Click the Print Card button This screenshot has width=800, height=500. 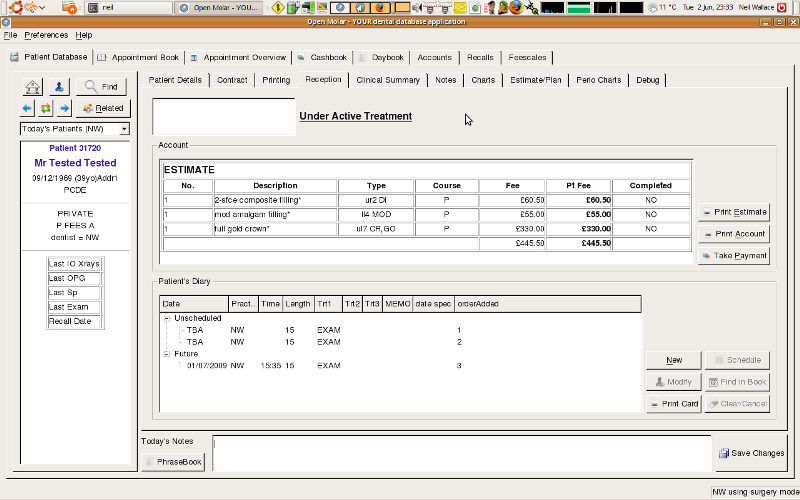click(x=674, y=404)
